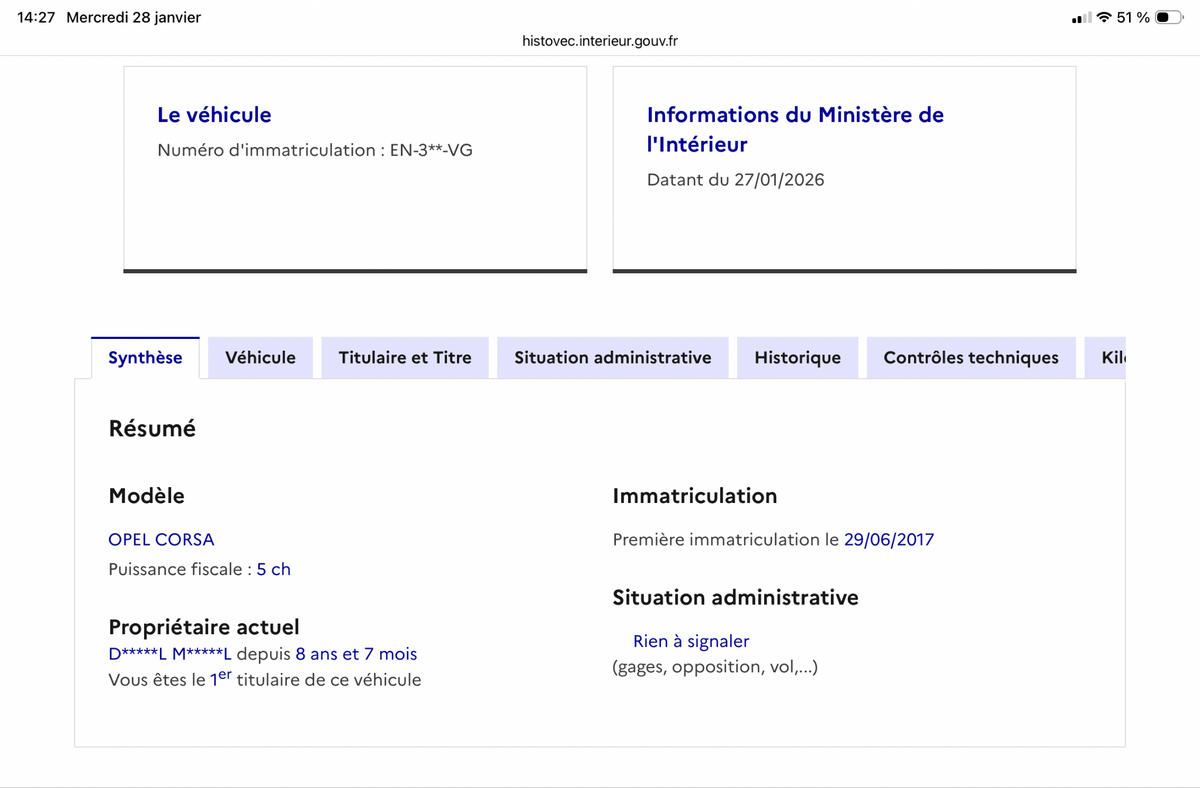This screenshot has width=1200, height=788.
Task: Click the OPEL CORSA model link
Action: [x=161, y=539]
